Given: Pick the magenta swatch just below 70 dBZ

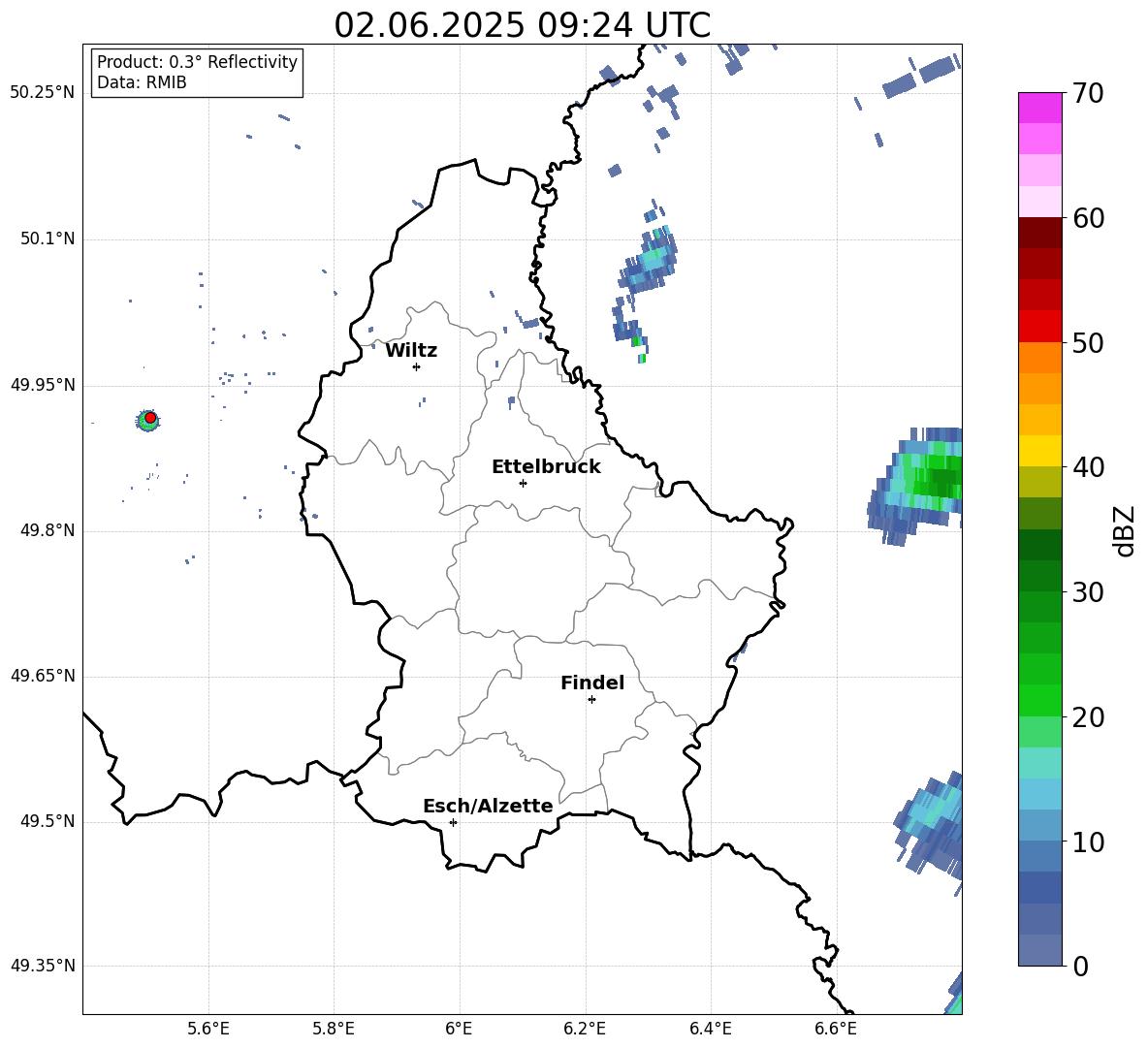Looking at the screenshot, I should coord(1039,108).
